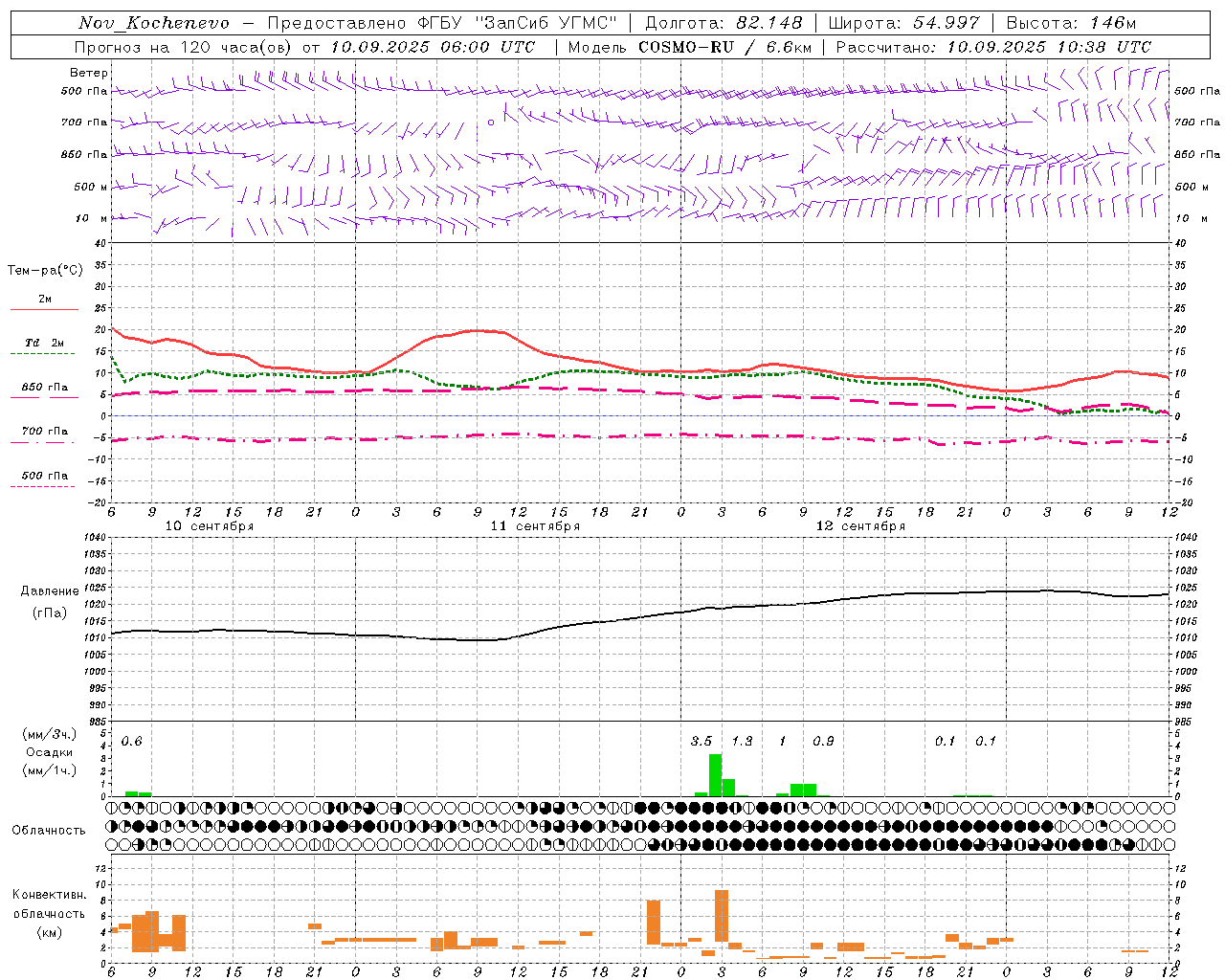The height and width of the screenshot is (980, 1225).
Task: Click the (мм/3ч.) precipitation unit label
Action: [49, 735]
